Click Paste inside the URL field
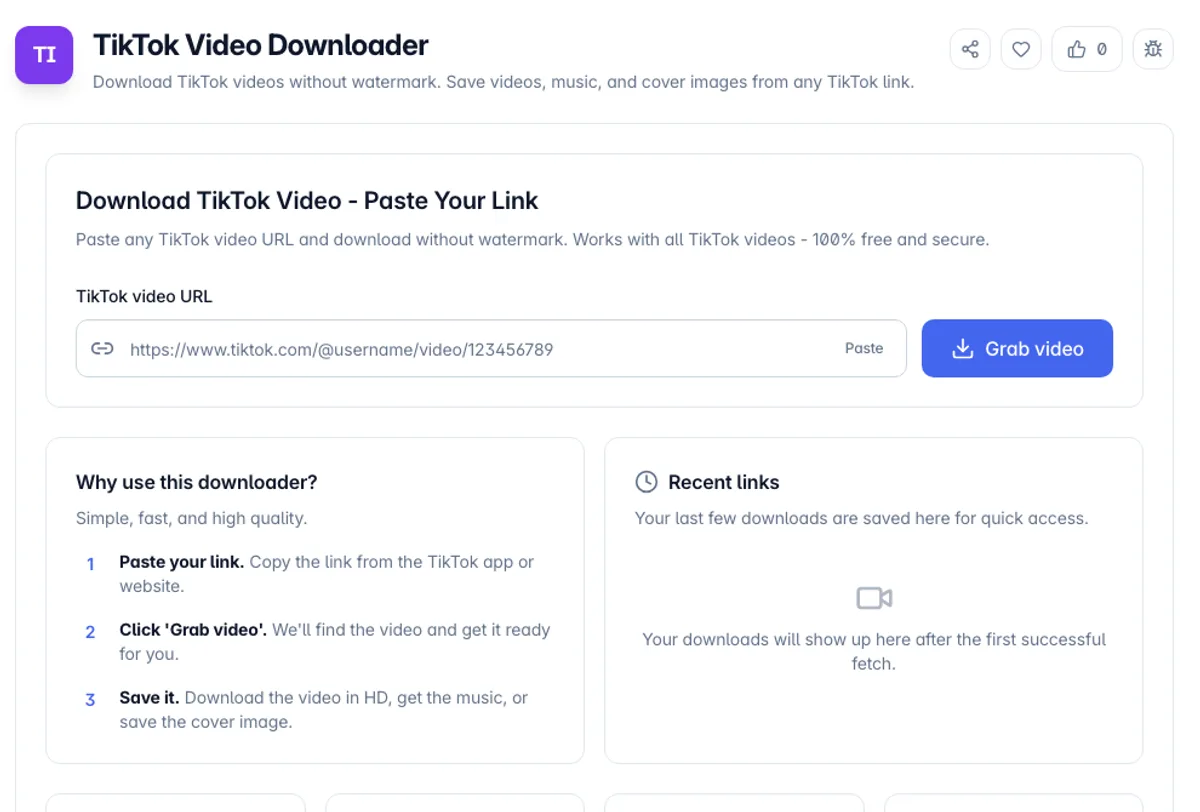Image resolution: width=1200 pixels, height=812 pixels. [x=864, y=348]
